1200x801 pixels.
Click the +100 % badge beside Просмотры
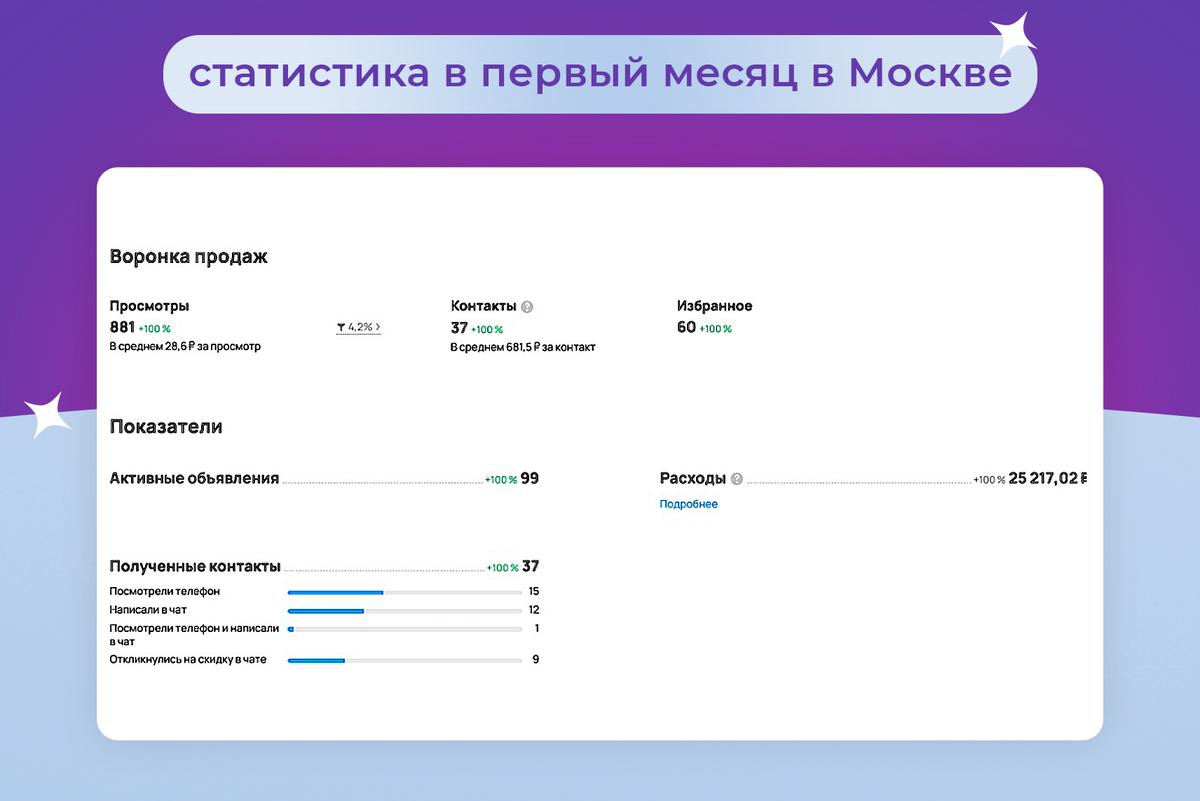pyautogui.click(x=155, y=329)
